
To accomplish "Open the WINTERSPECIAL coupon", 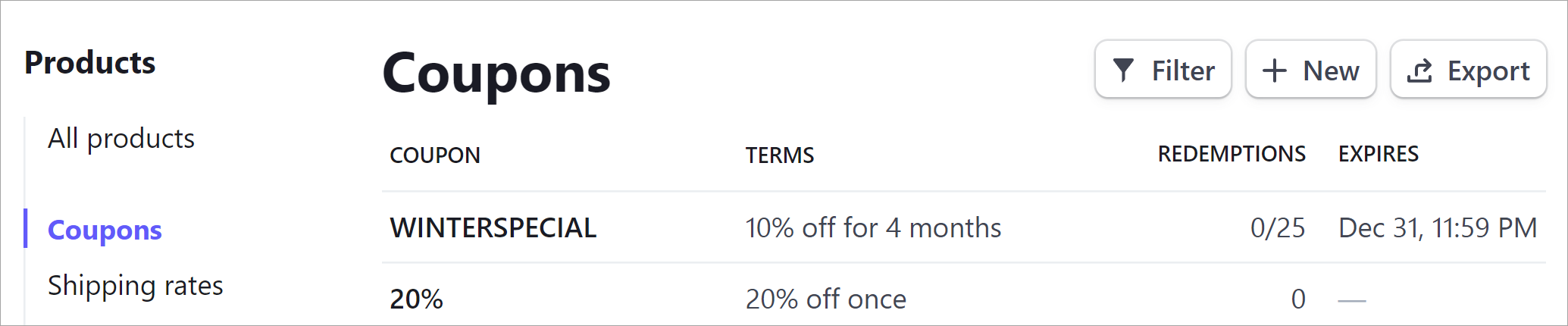I will (x=493, y=227).
